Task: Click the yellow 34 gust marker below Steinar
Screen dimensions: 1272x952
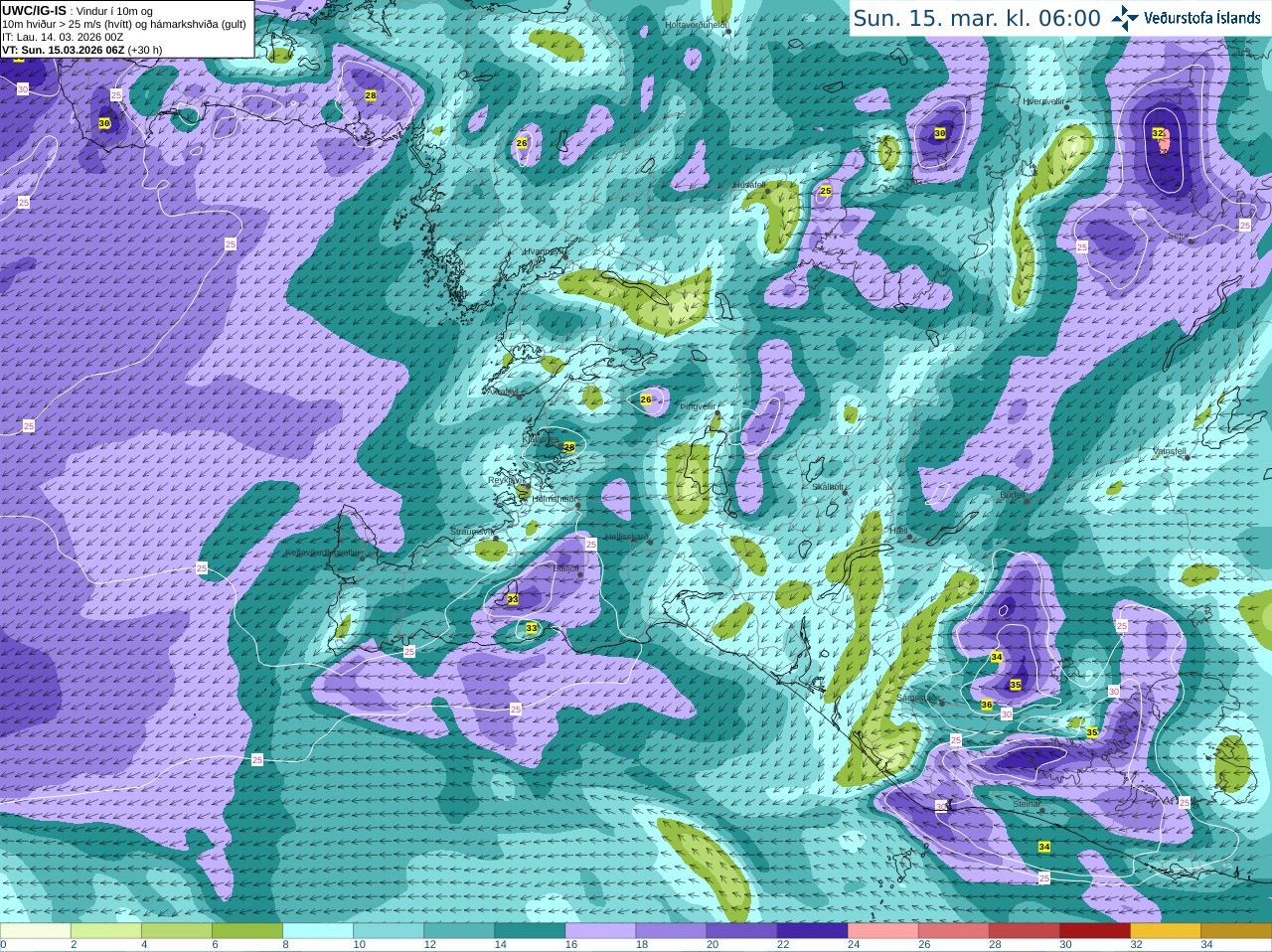Action: 1043,847
